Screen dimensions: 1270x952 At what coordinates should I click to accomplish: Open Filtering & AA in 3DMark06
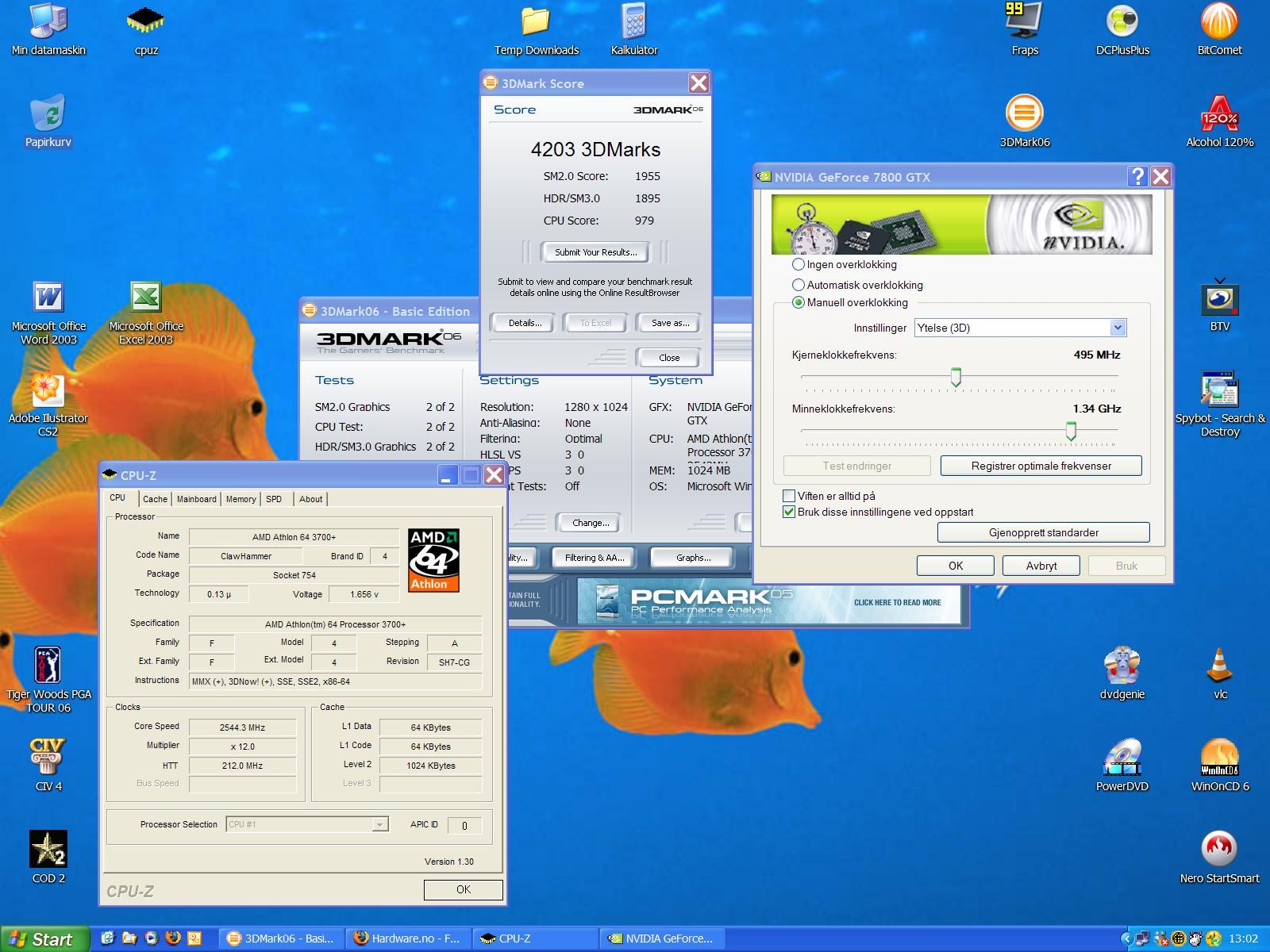tap(595, 558)
